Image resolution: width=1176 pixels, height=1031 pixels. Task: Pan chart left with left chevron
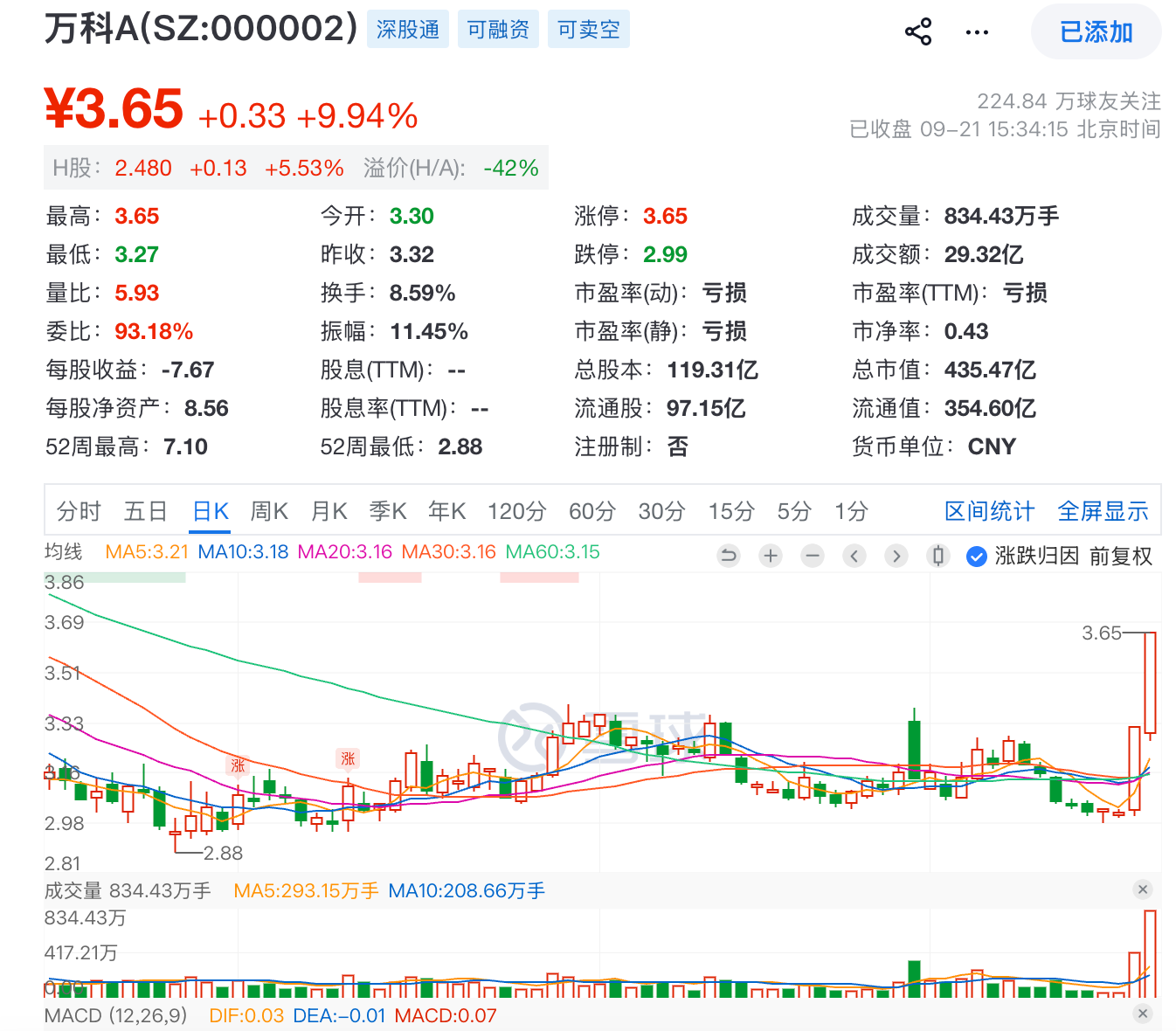[854, 556]
